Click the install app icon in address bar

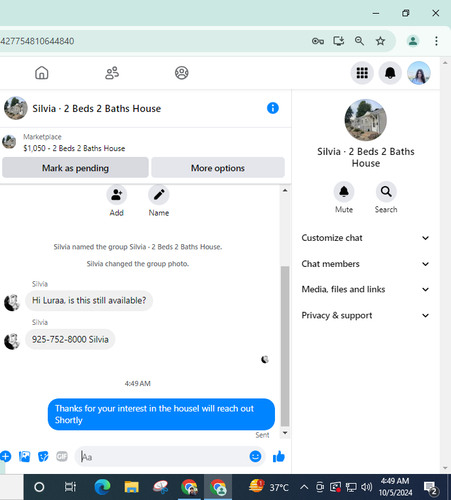pyautogui.click(x=339, y=41)
